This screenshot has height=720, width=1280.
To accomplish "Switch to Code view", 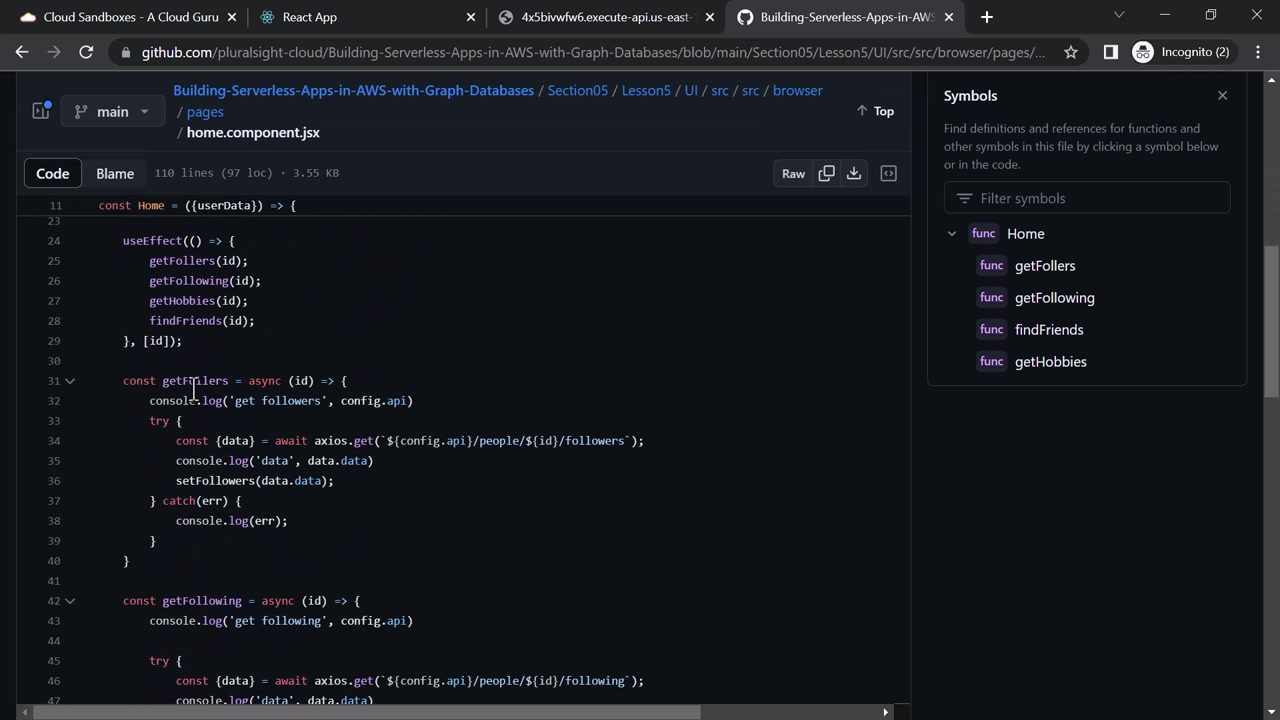I will click(52, 173).
